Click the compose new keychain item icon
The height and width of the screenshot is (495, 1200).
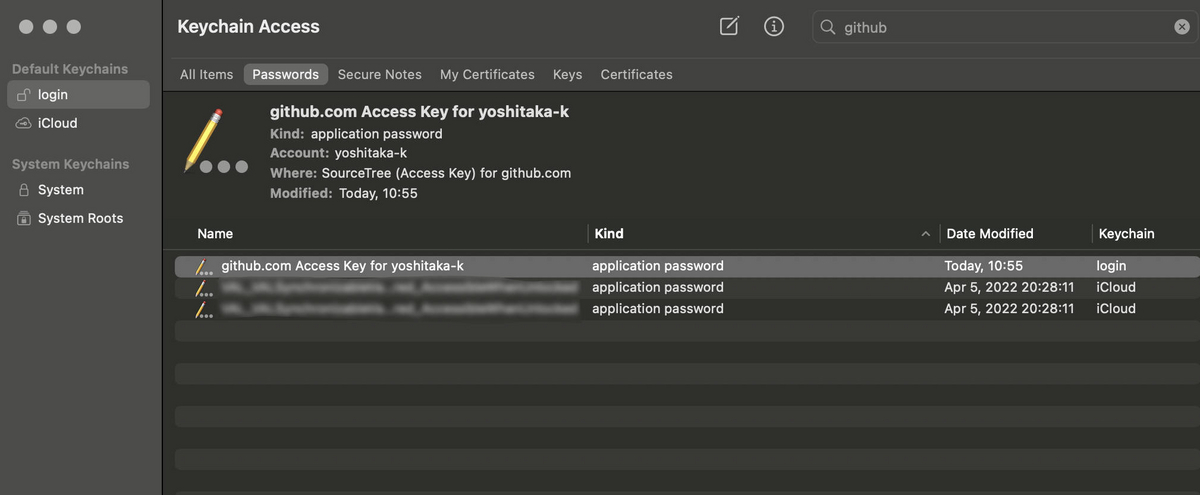pos(729,27)
